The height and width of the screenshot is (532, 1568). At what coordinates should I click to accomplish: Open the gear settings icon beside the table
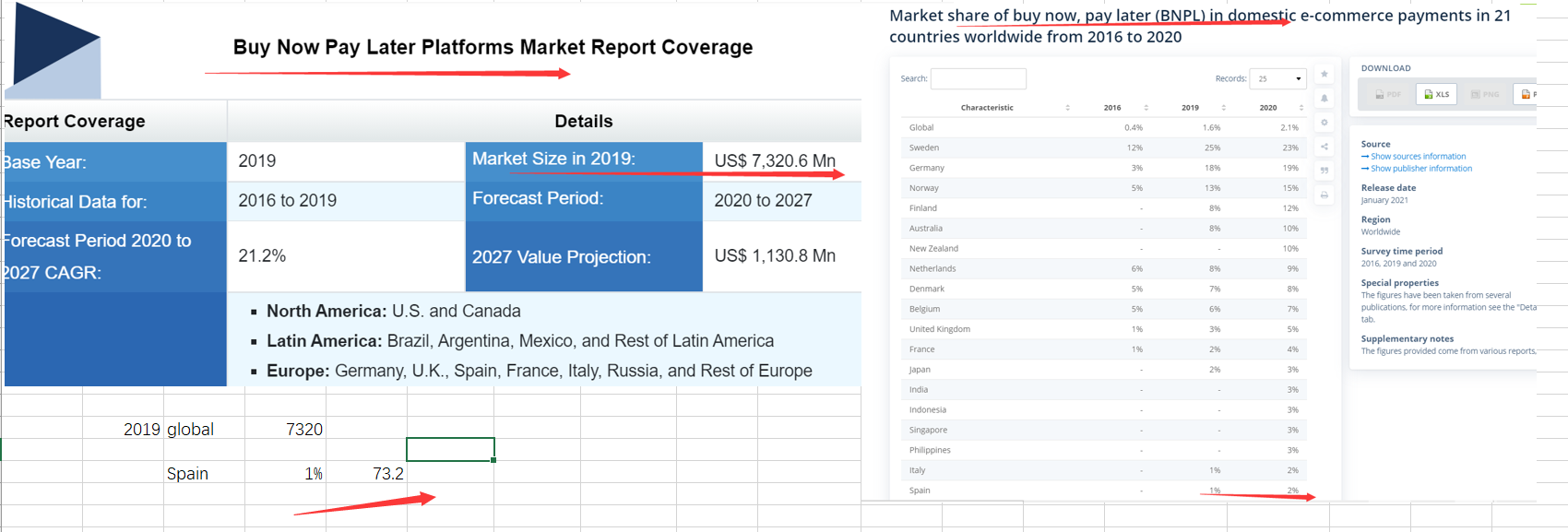1324,123
